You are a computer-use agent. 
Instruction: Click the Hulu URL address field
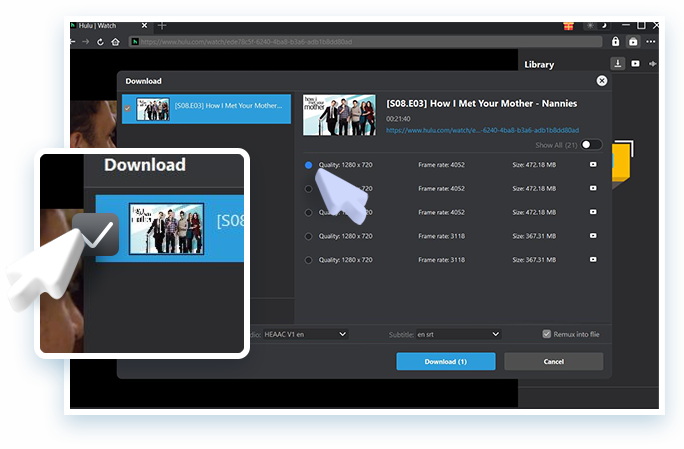click(x=366, y=42)
